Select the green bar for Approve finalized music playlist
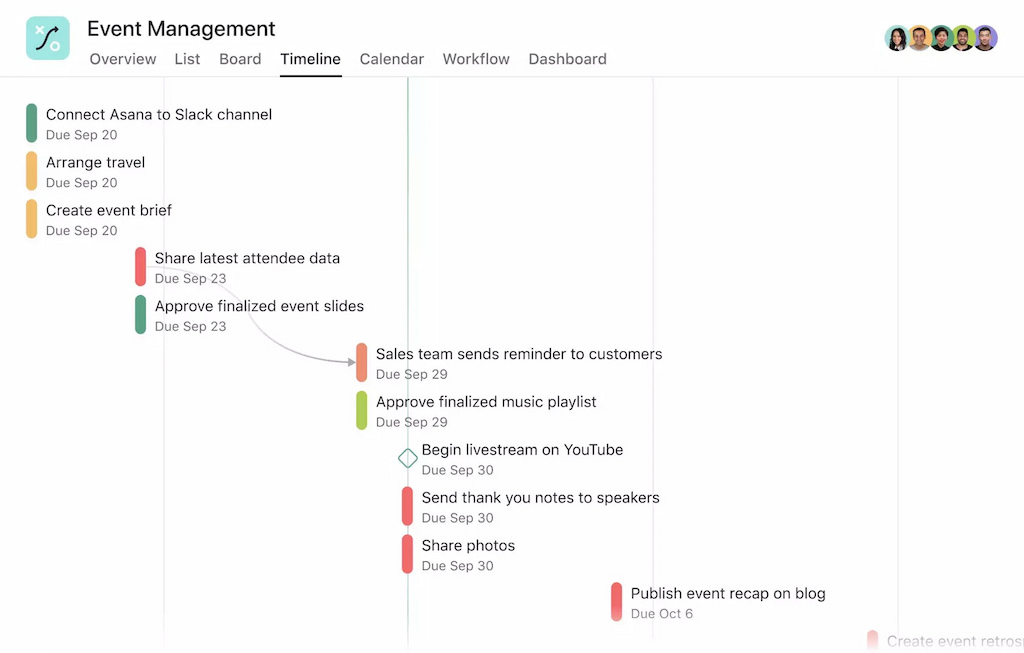Screen dimensions: 1024x653 pos(361,411)
